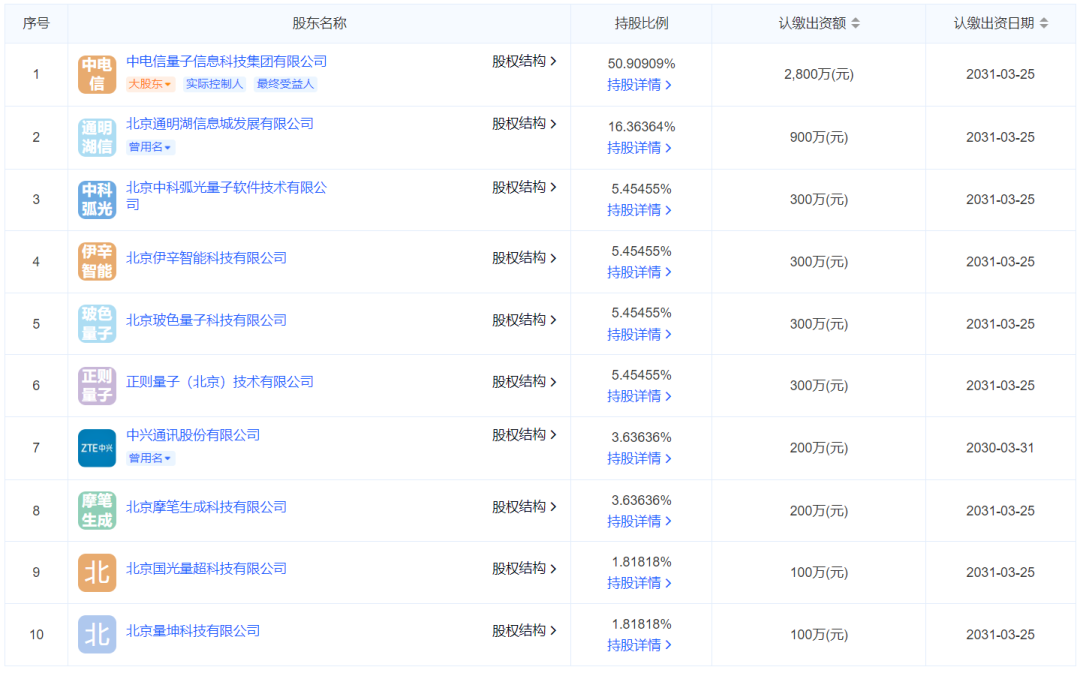Expand the 大股东 tag dropdown
This screenshot has width=1080, height=673.
(x=150, y=85)
